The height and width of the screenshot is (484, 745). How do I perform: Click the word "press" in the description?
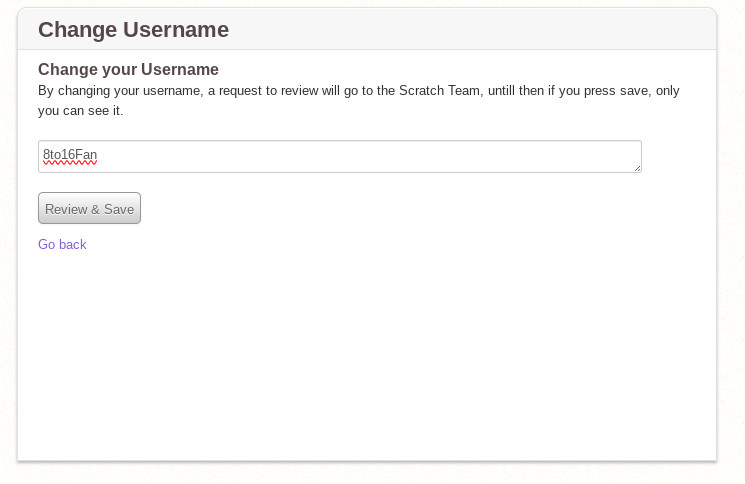(x=591, y=91)
